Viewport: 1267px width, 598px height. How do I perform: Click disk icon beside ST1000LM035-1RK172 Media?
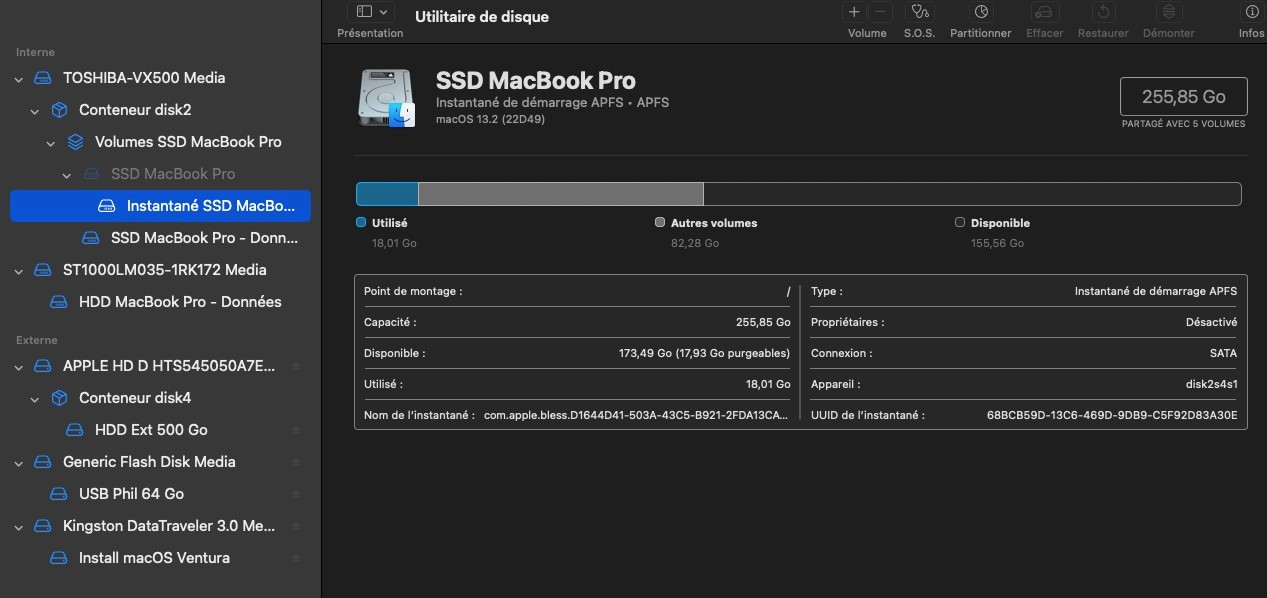pyautogui.click(x=43, y=270)
